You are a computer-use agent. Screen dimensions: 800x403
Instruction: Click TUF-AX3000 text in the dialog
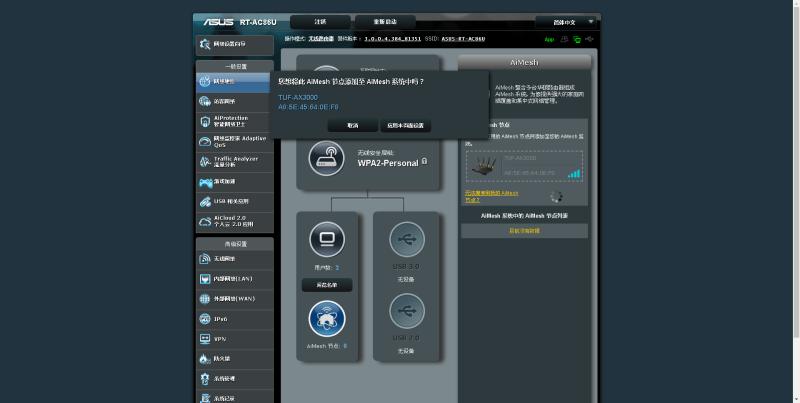click(x=298, y=97)
